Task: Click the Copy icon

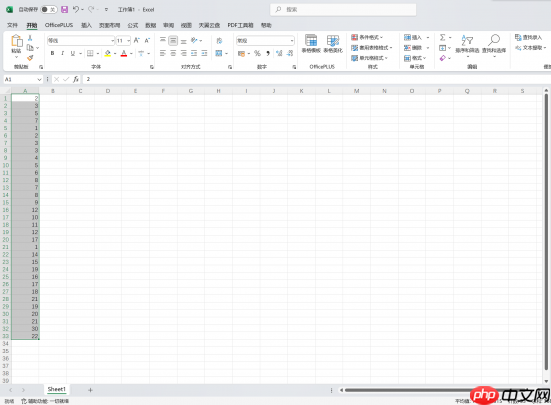Action: 30,48
